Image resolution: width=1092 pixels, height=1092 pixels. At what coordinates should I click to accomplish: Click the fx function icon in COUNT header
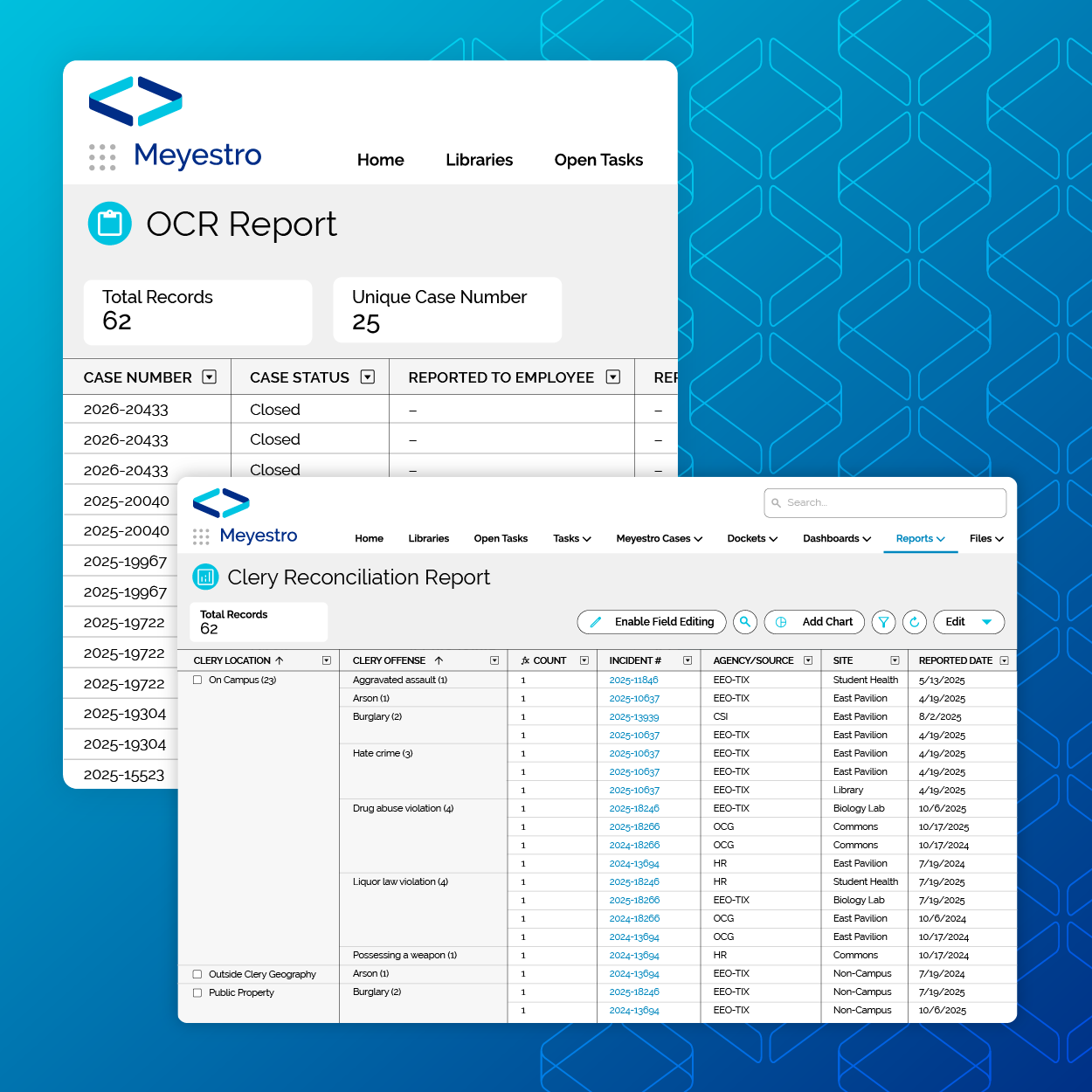pos(525,660)
